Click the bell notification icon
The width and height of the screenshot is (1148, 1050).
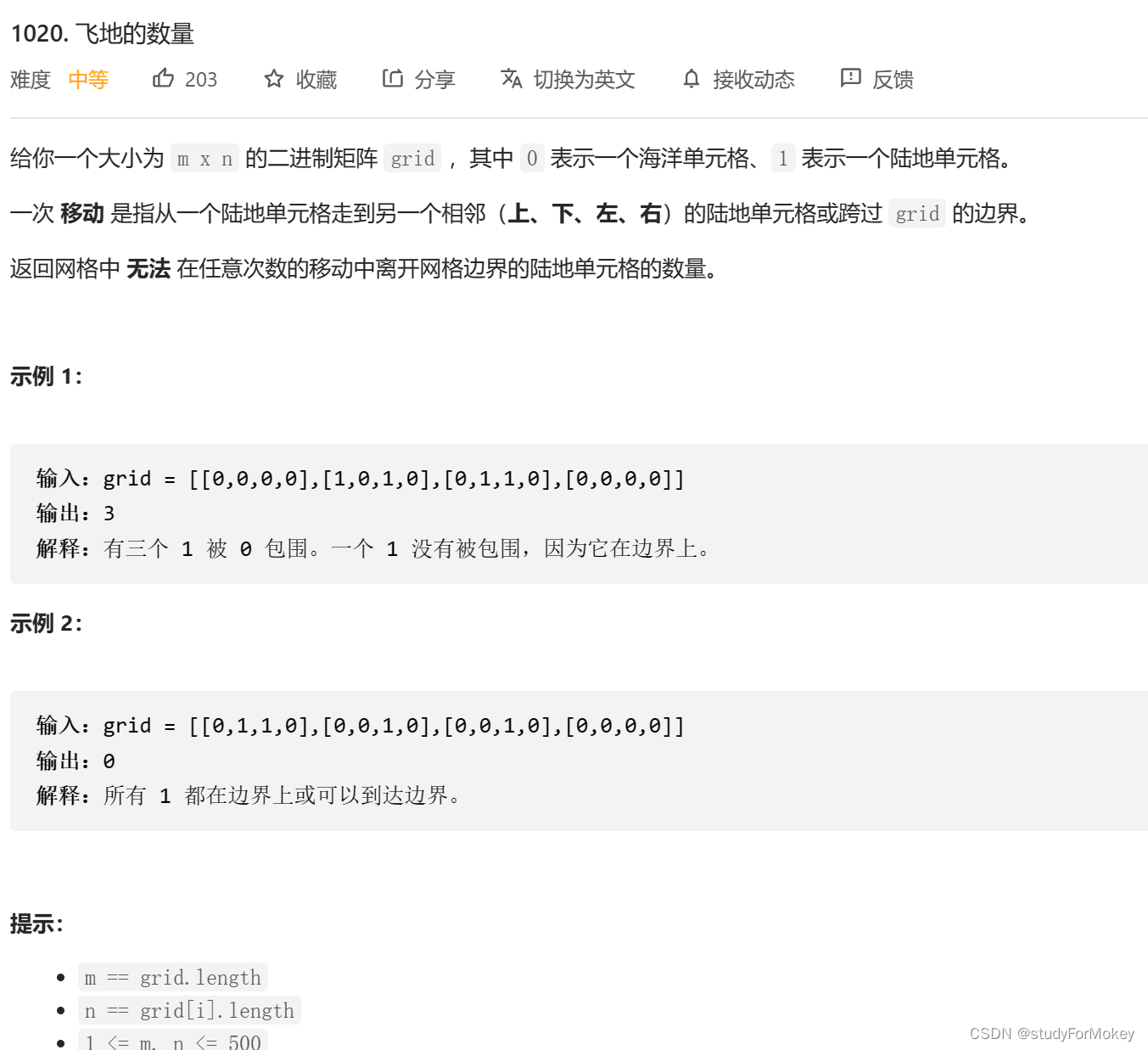692,79
